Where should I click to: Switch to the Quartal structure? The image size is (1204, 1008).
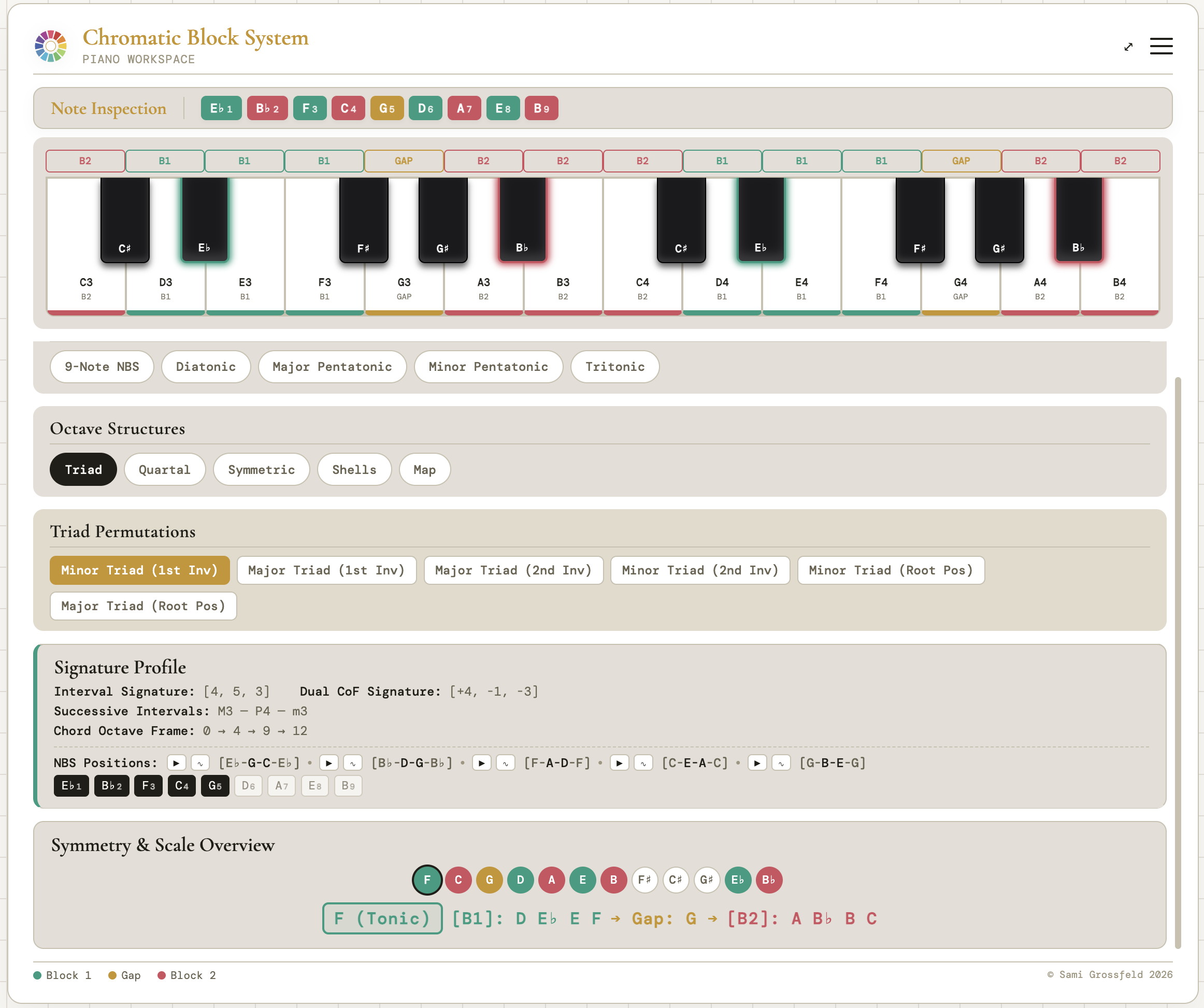pyautogui.click(x=165, y=470)
